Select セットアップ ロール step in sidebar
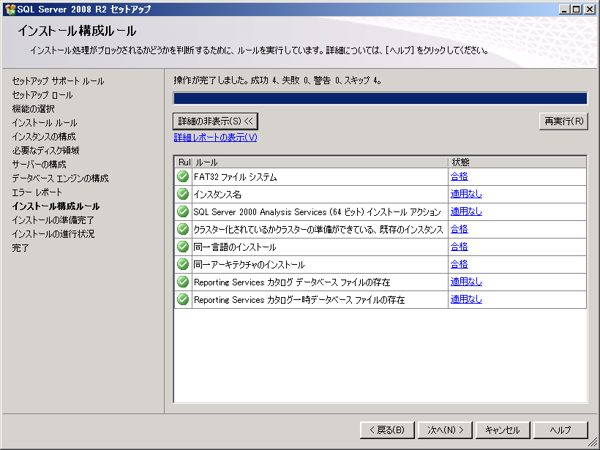This screenshot has width=600, height=450. point(42,95)
